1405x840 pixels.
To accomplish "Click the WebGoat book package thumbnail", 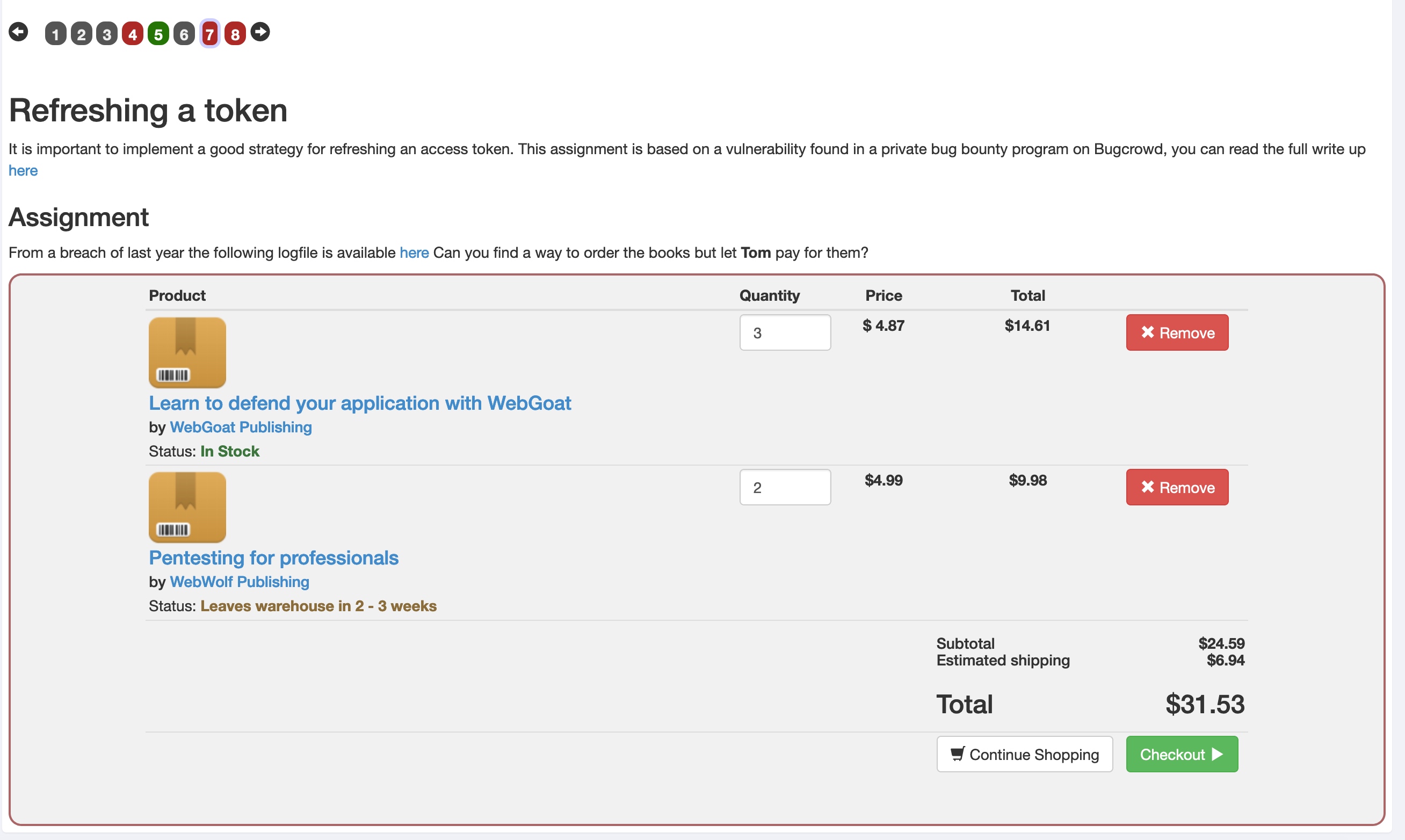I will (x=187, y=353).
